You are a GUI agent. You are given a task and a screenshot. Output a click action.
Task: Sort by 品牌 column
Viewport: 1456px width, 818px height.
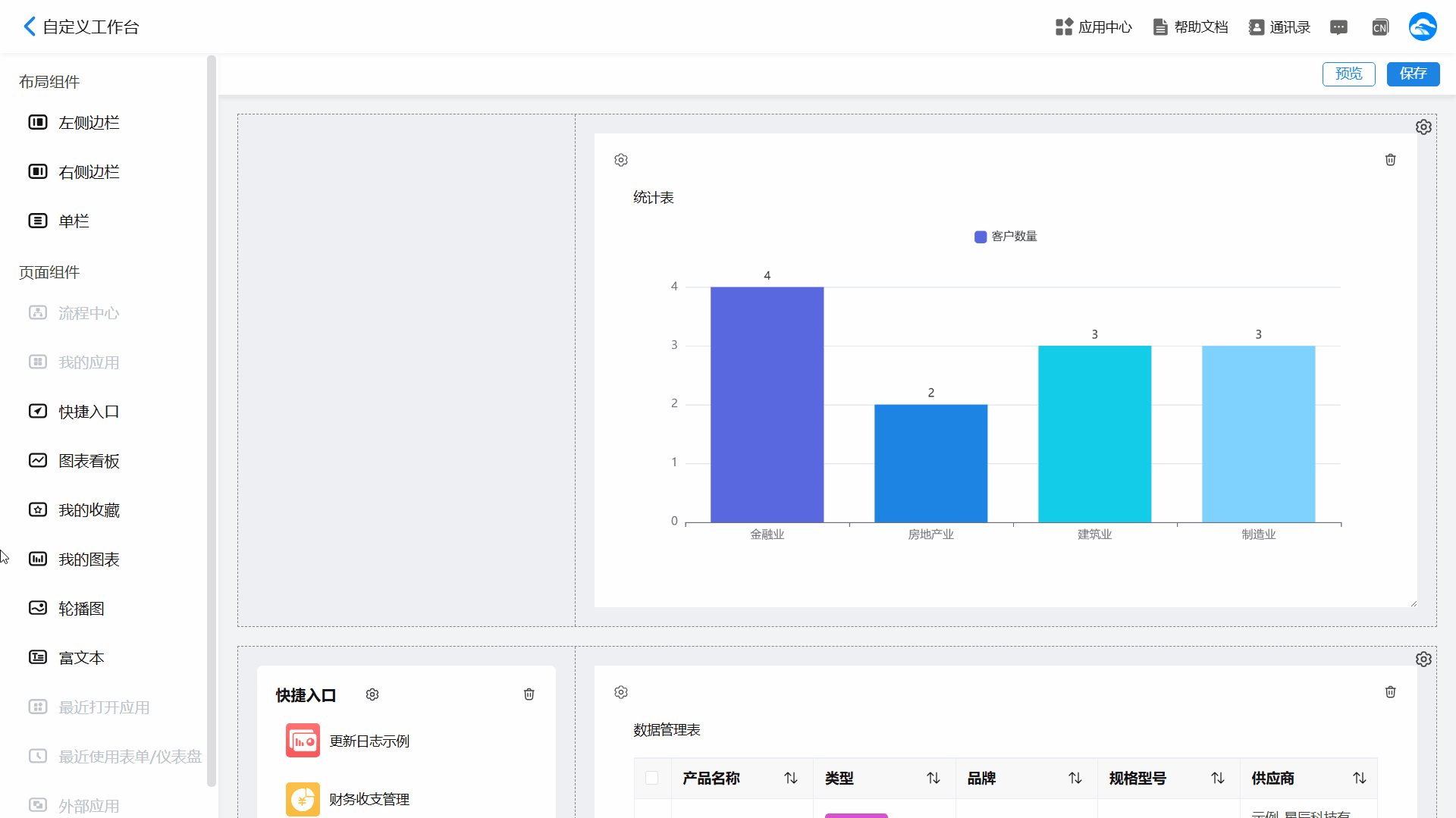[1075, 778]
